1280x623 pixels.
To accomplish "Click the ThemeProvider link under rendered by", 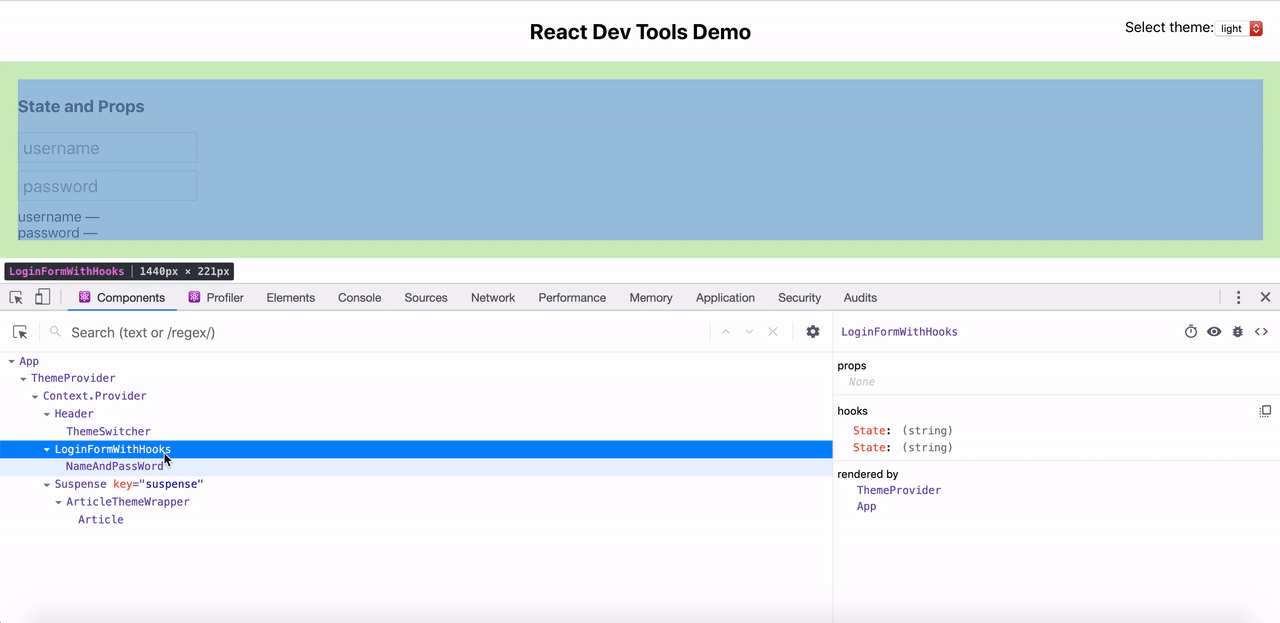I will point(898,490).
